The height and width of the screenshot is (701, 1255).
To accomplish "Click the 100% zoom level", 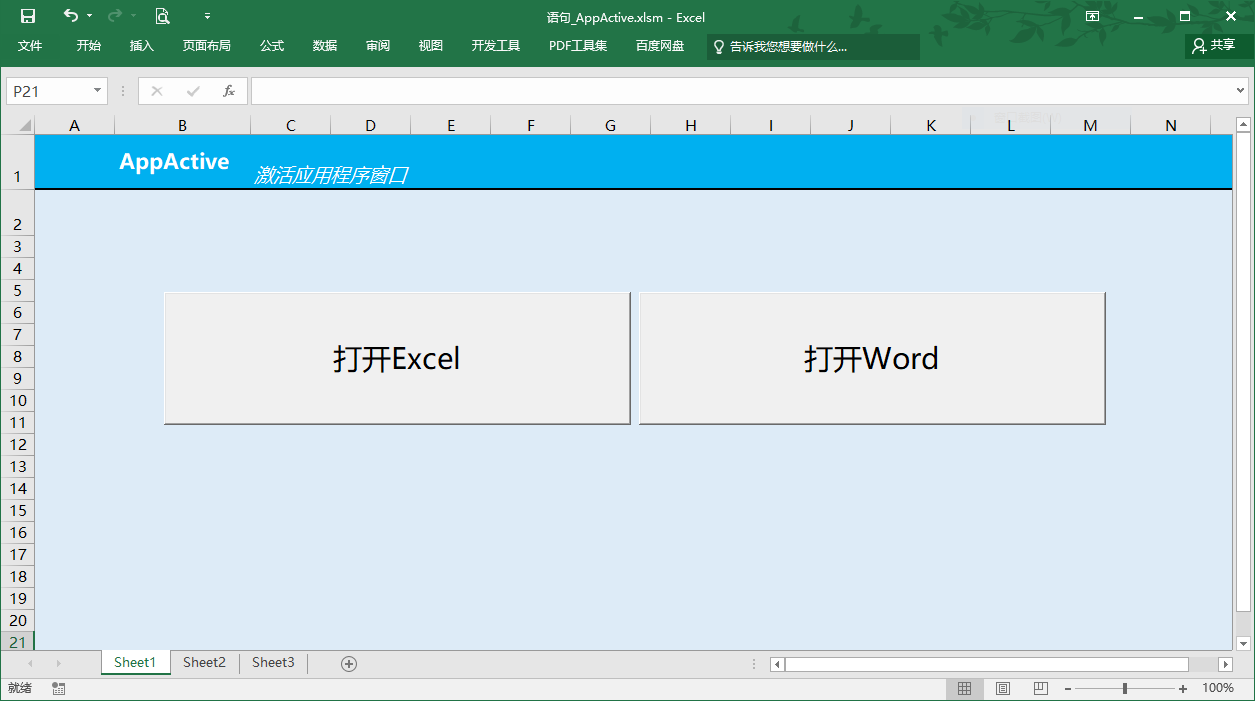I will pyautogui.click(x=1217, y=688).
